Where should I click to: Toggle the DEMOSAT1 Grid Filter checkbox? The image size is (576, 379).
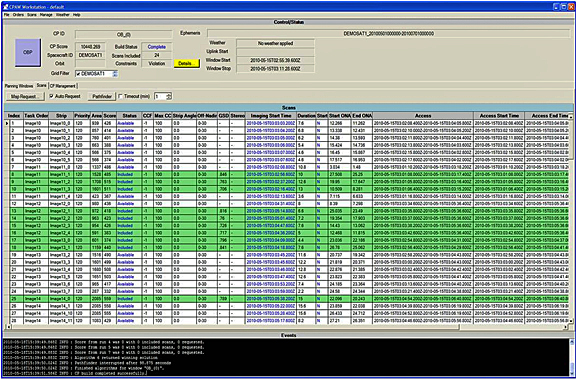coord(79,74)
